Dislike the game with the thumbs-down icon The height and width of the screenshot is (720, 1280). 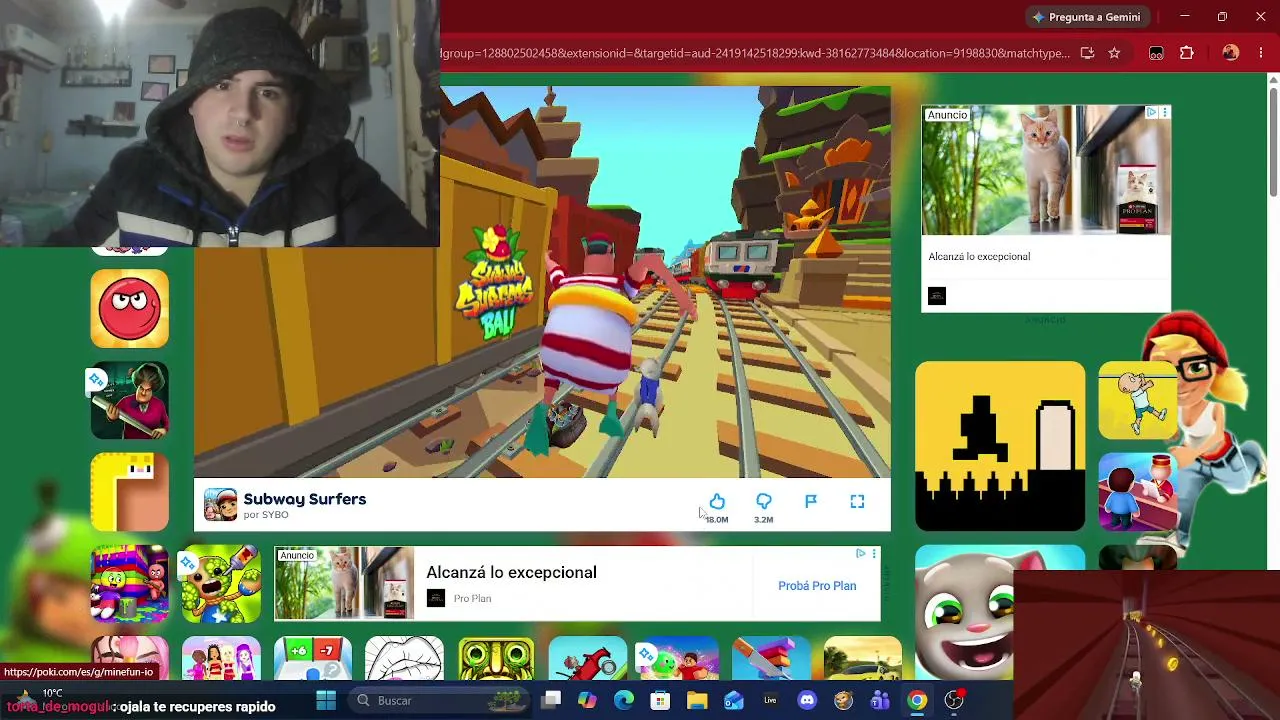(764, 502)
